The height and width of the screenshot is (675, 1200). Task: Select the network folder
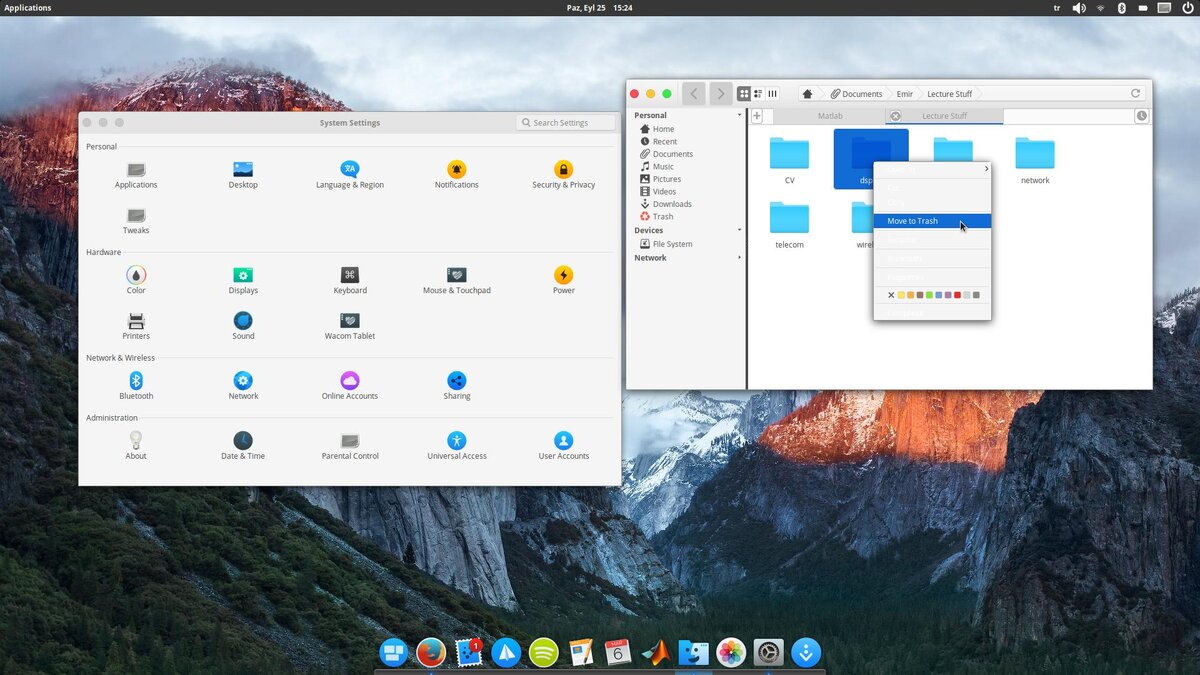pos(1035,161)
